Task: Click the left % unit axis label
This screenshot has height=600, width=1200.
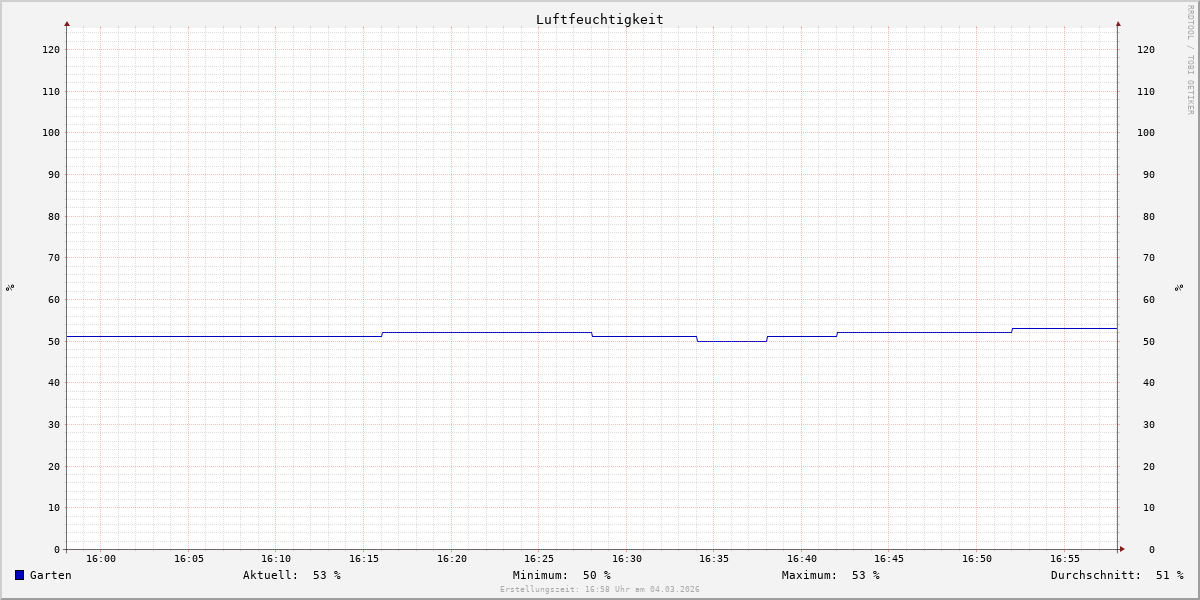Action: pos(10,287)
